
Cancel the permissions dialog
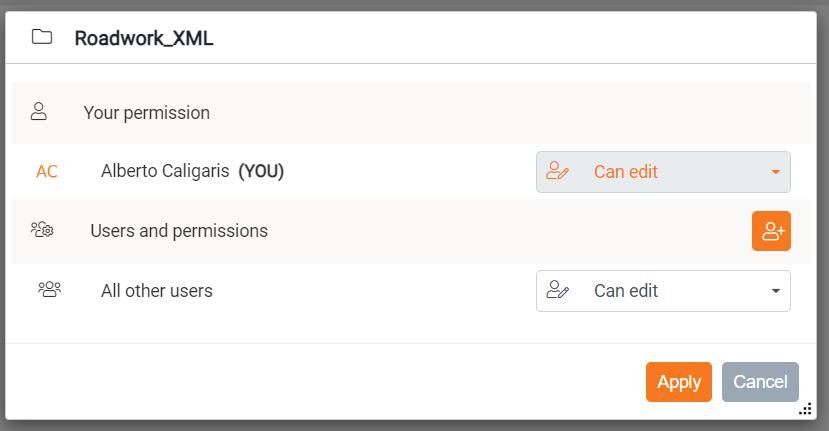coord(760,382)
